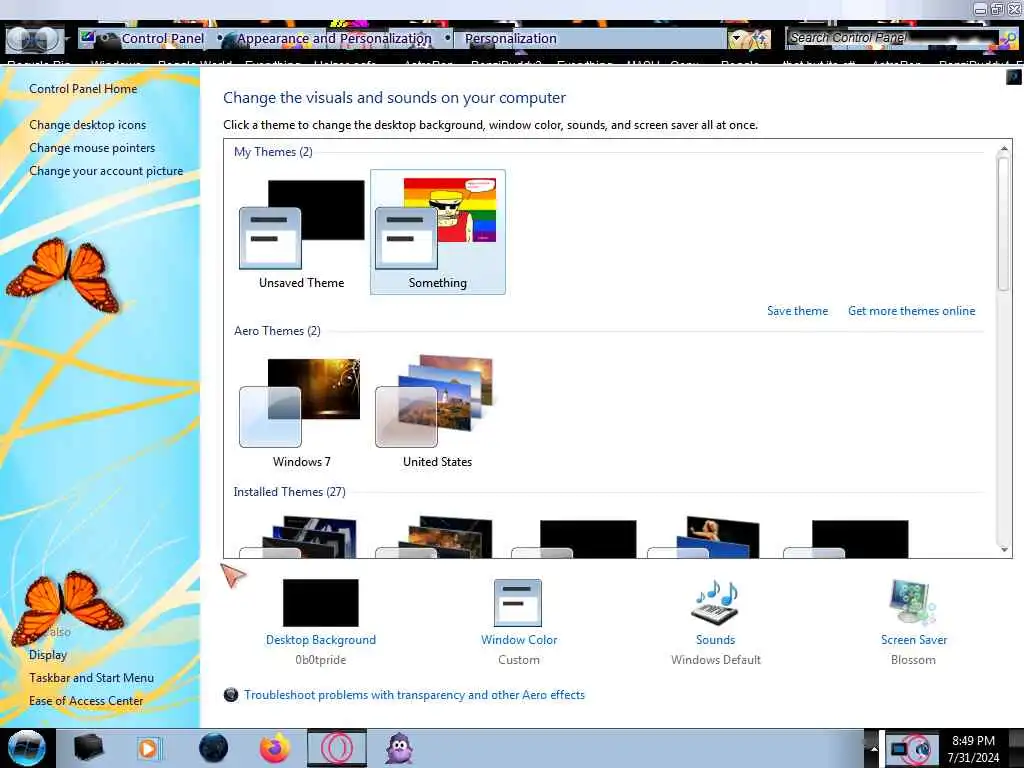Click the Desktop Background text link
Viewport: 1024px width, 768px height.
tap(321, 640)
